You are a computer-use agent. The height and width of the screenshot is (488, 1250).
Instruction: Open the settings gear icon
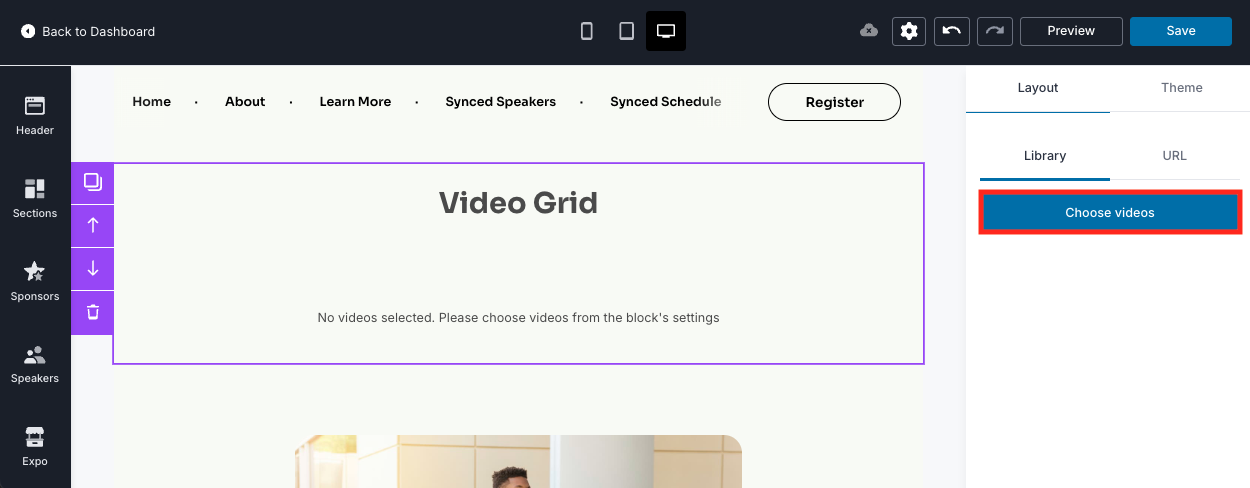pyautogui.click(x=909, y=31)
